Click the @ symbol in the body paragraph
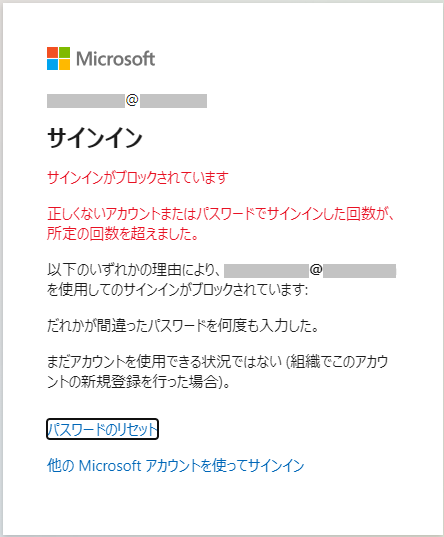 (x=316, y=270)
